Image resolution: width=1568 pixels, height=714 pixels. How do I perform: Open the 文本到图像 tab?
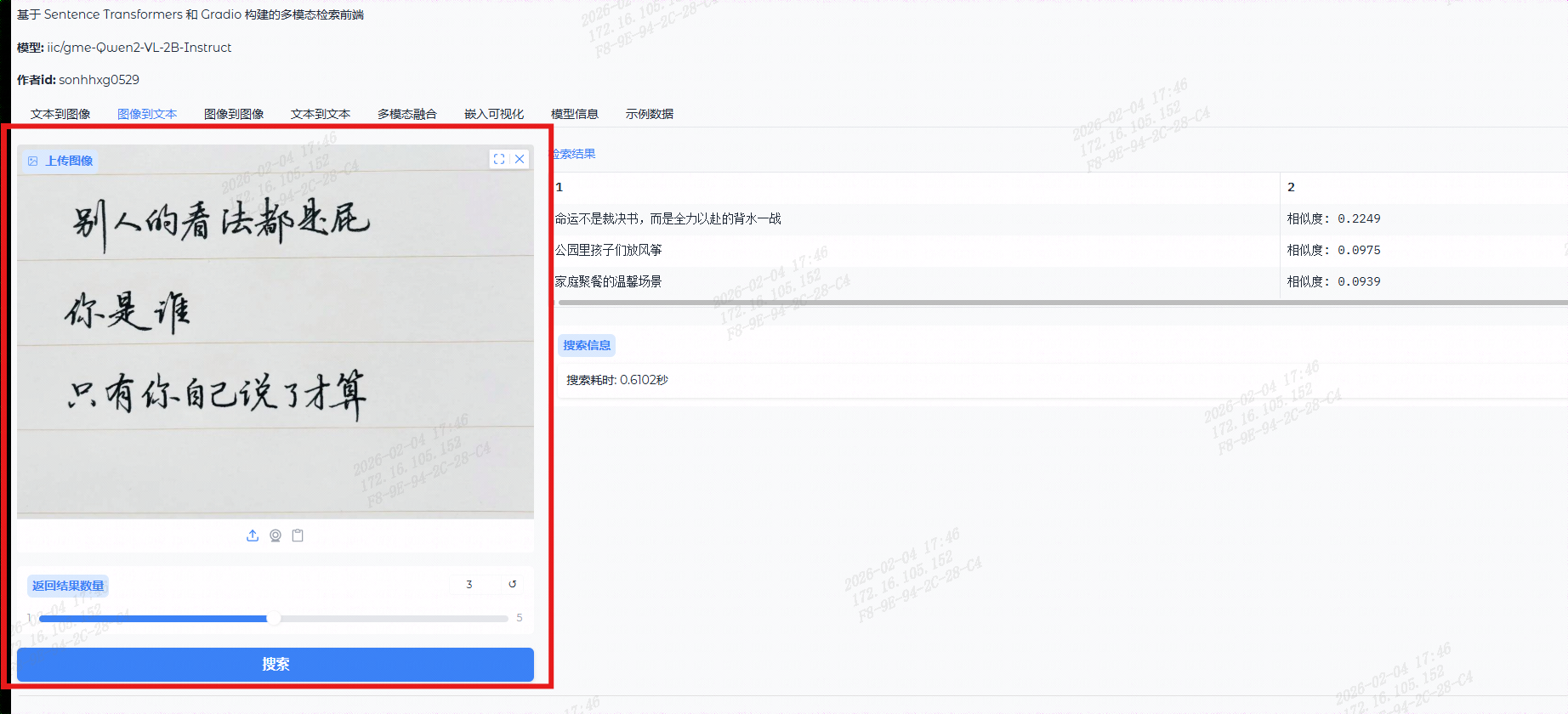point(60,114)
